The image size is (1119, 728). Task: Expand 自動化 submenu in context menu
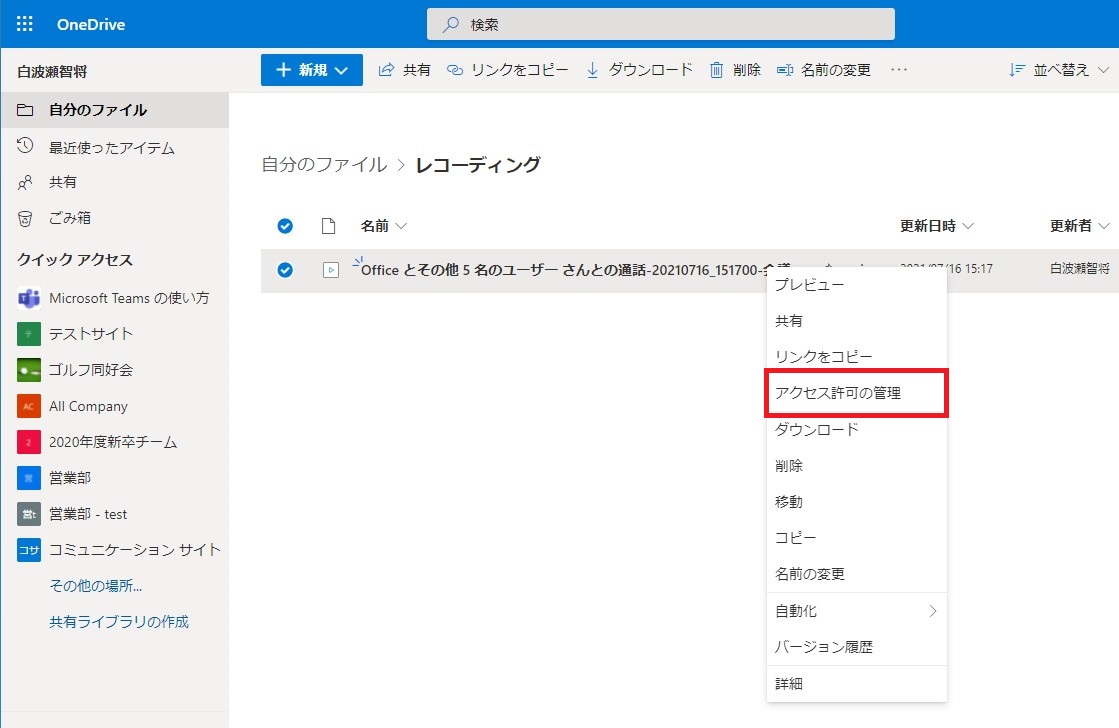[856, 611]
